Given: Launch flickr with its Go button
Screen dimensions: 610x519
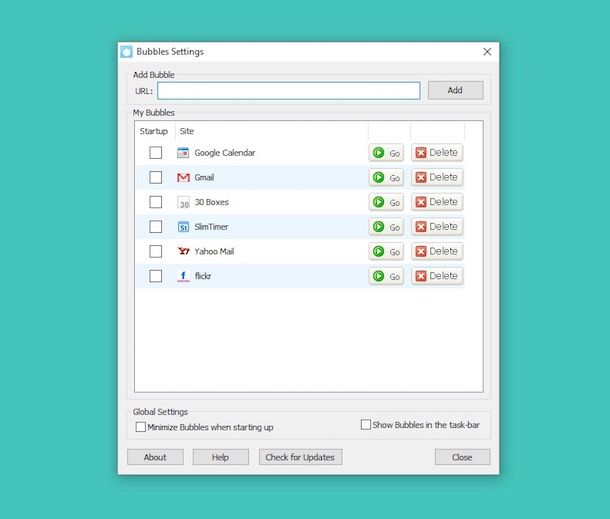Looking at the screenshot, I should click(386, 276).
